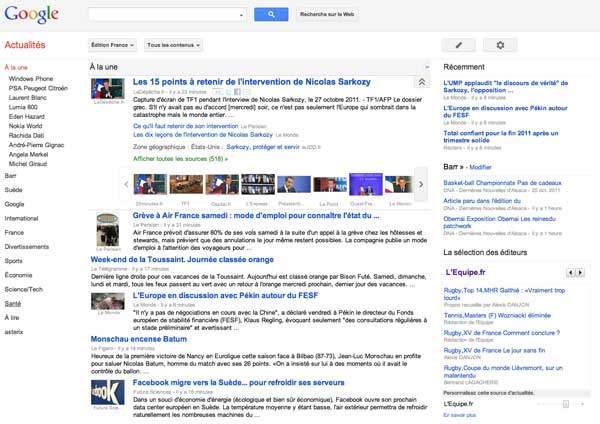600x424 pixels.
Task: Select Économie section in the sidebar
Action: pyautogui.click(x=18, y=275)
